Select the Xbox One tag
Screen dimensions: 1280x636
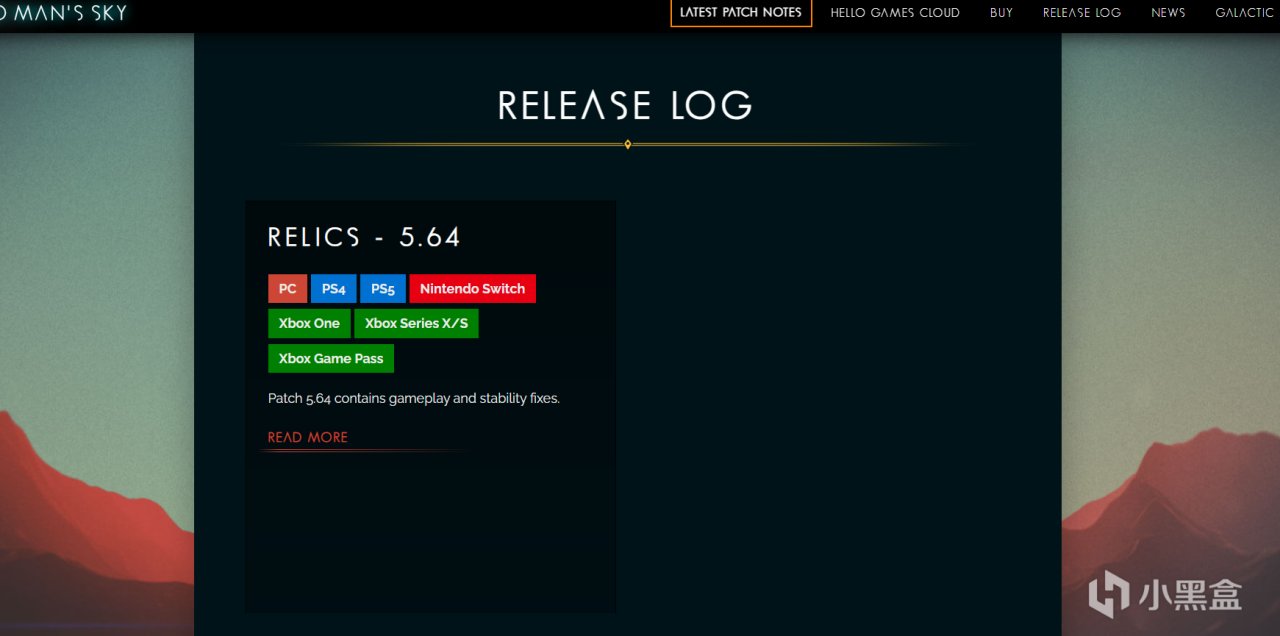309,324
